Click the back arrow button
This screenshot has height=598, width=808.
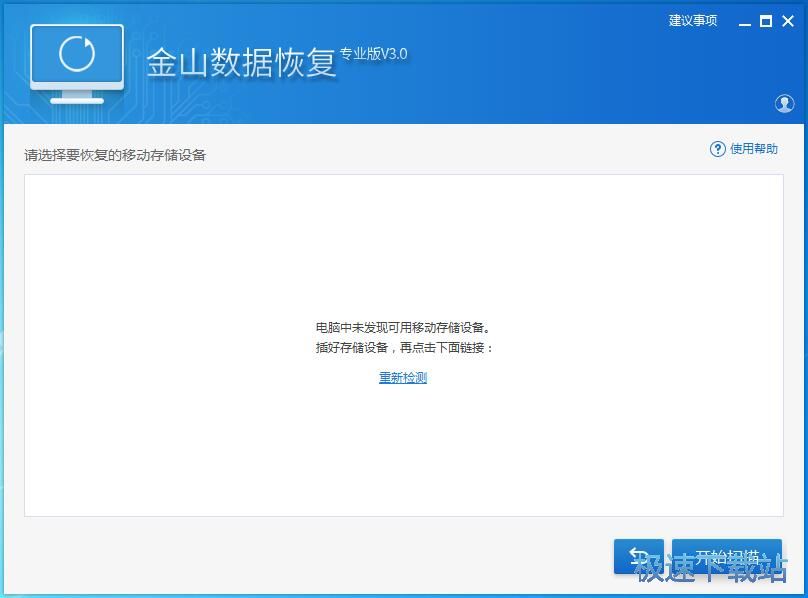(x=638, y=556)
